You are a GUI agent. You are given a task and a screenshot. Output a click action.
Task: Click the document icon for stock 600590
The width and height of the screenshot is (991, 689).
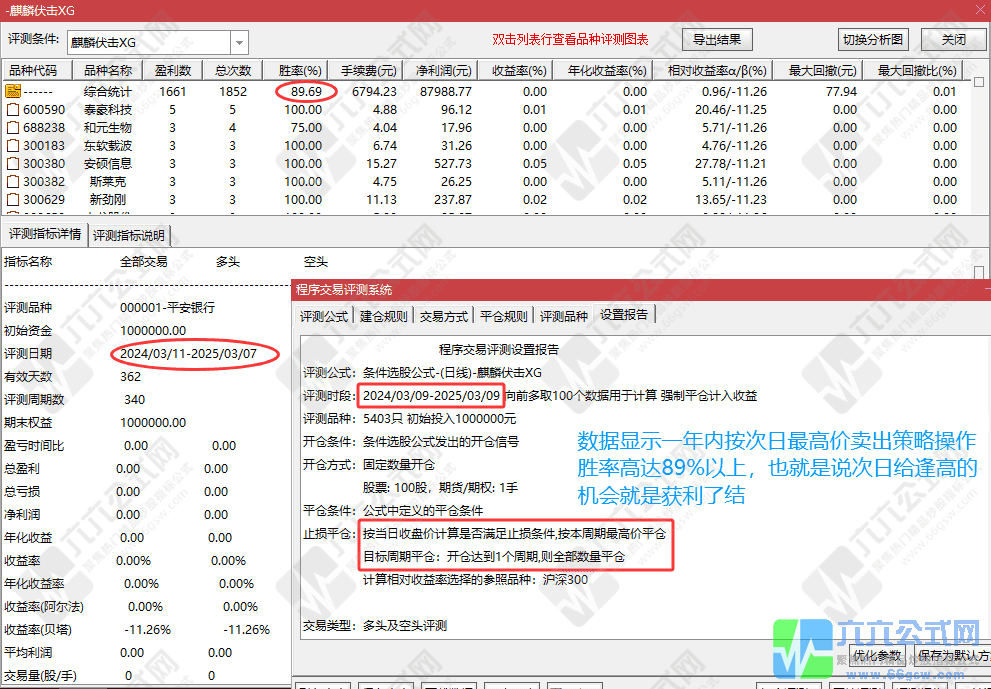click(x=13, y=109)
